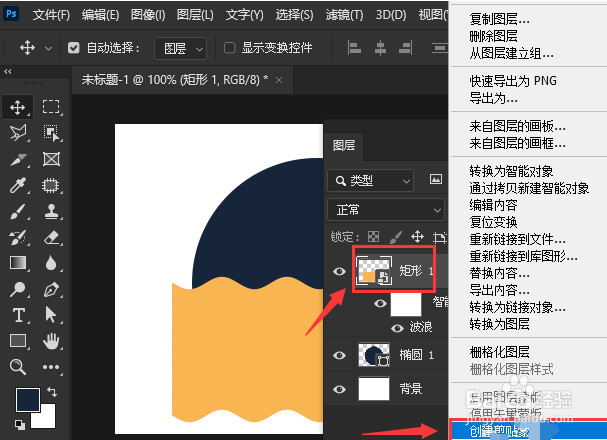Click the dark blue foreground color swatch
This screenshot has width=607, height=440.
pos(28,399)
